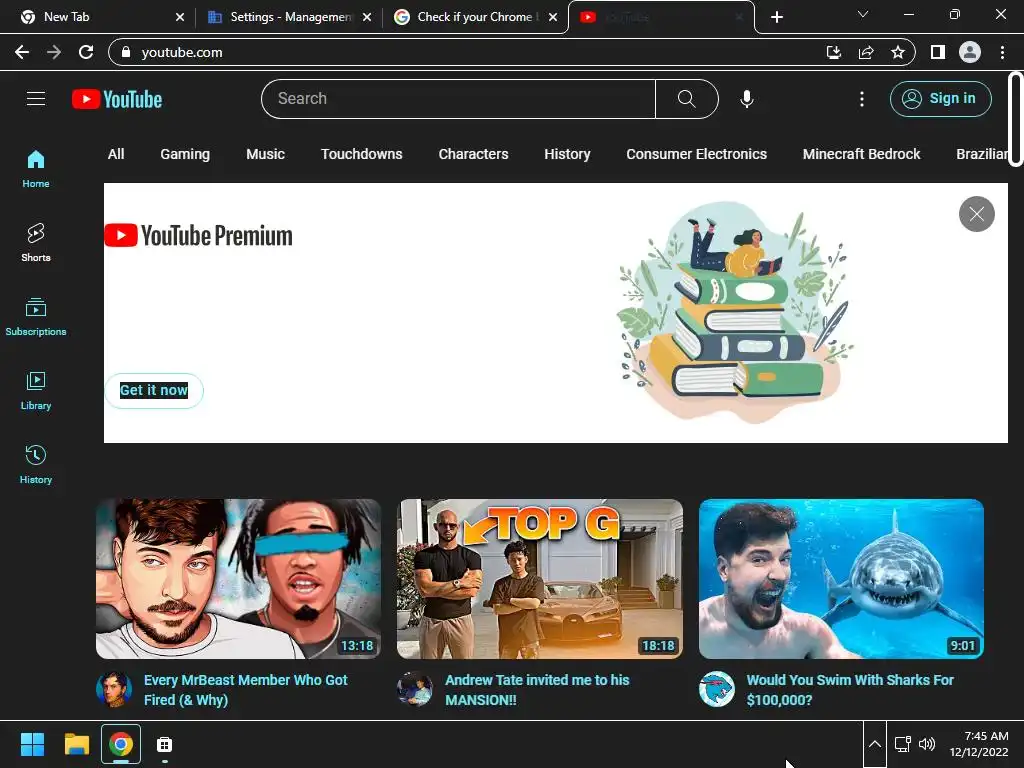Image resolution: width=1024 pixels, height=768 pixels.
Task: Open a new browser tab
Action: 776,17
